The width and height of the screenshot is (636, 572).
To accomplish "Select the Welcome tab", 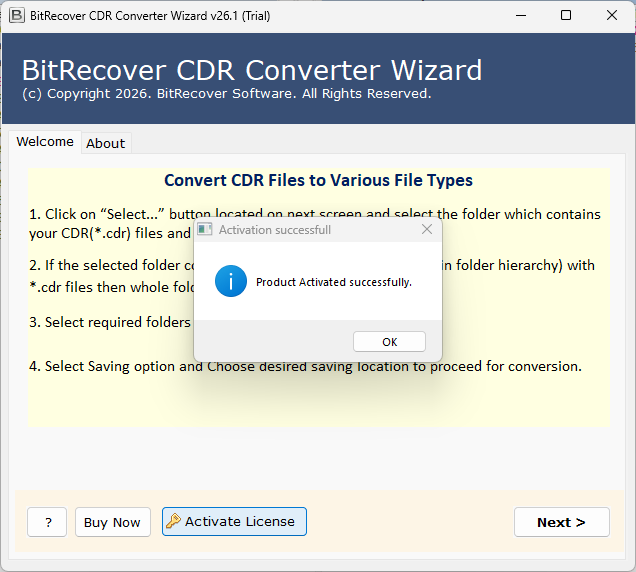I will (x=45, y=142).
